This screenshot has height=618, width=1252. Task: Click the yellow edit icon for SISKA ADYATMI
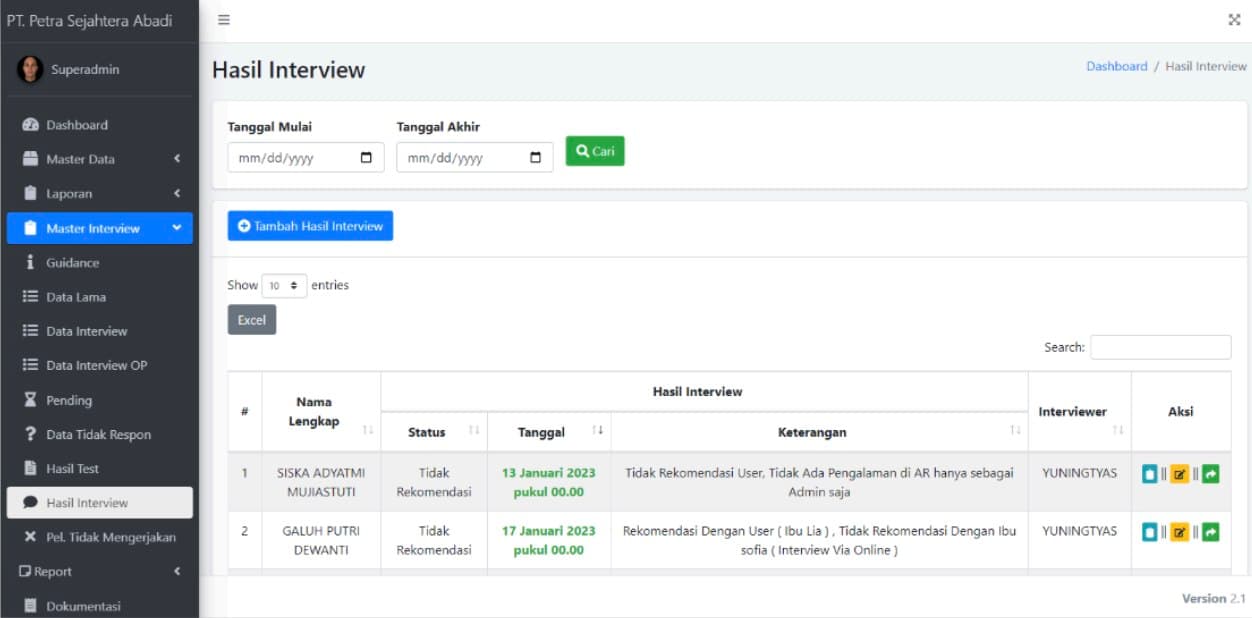point(1180,474)
